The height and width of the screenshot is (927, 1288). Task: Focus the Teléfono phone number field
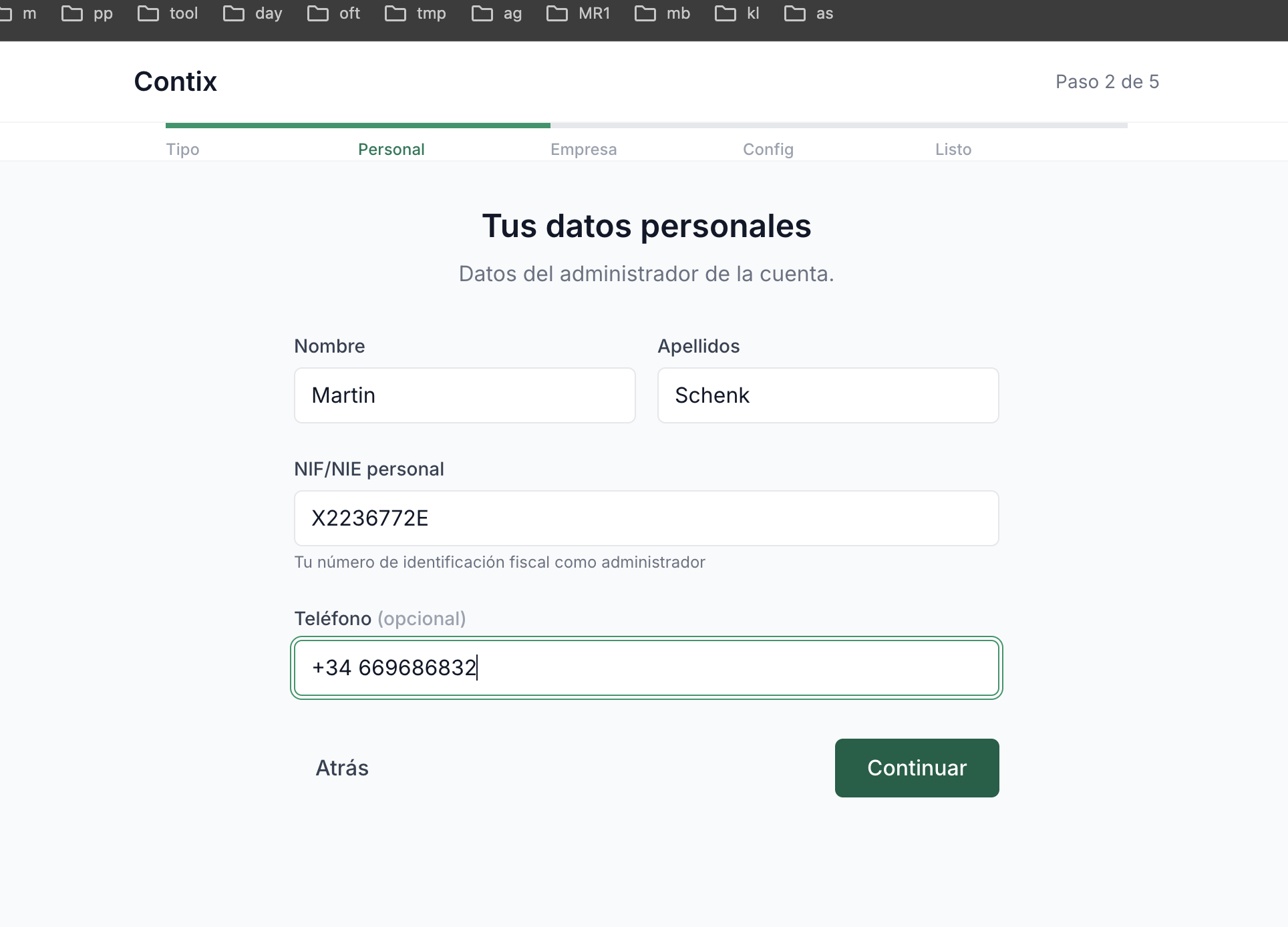[645, 667]
